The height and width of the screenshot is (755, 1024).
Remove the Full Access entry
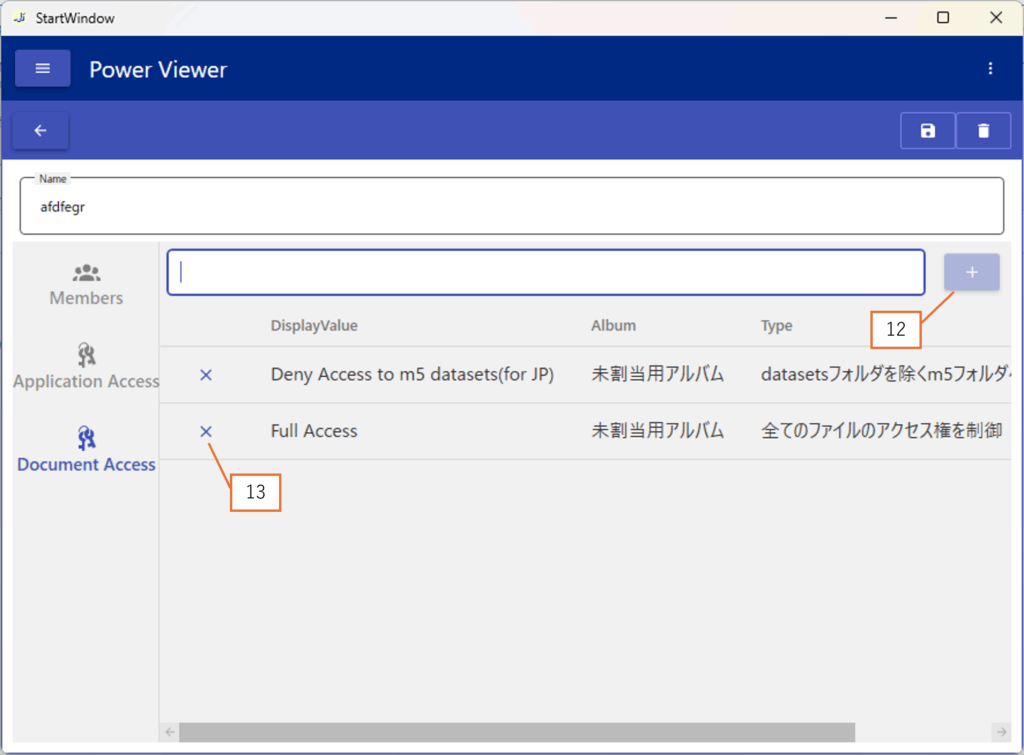(206, 431)
